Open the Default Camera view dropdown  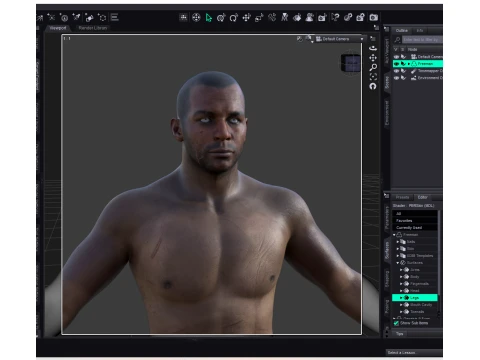pos(340,39)
